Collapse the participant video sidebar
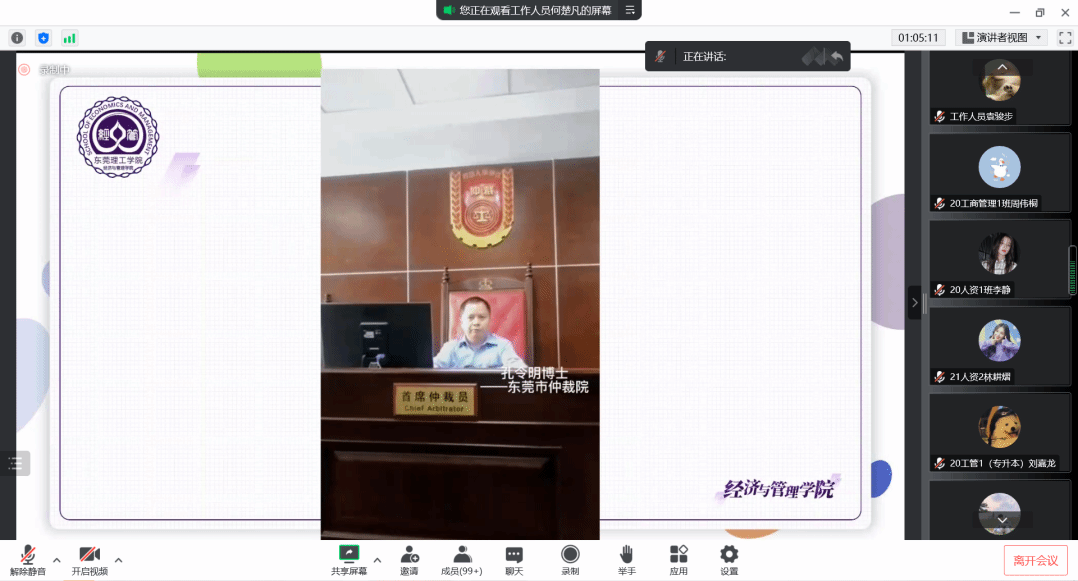1078x581 pixels. (x=914, y=302)
